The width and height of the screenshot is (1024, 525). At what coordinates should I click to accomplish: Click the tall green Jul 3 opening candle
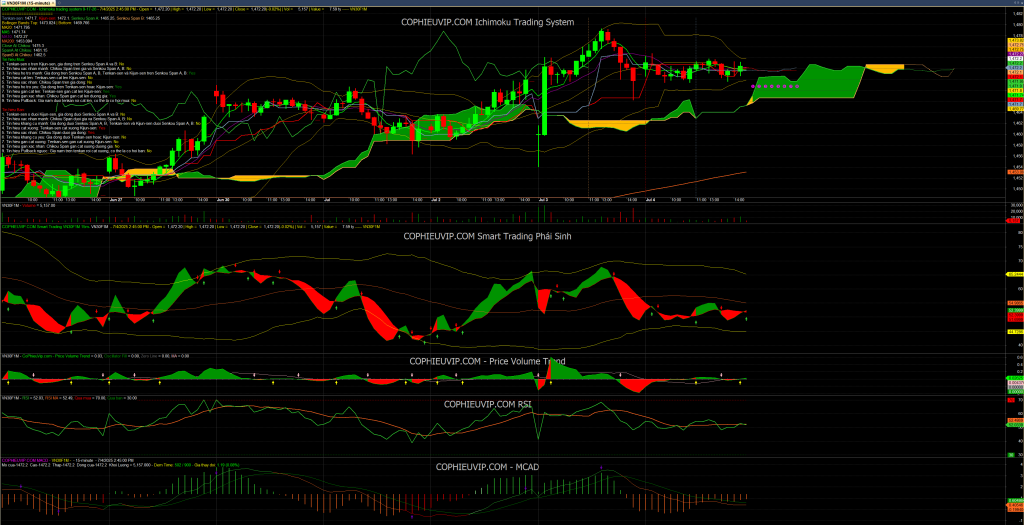[543, 99]
